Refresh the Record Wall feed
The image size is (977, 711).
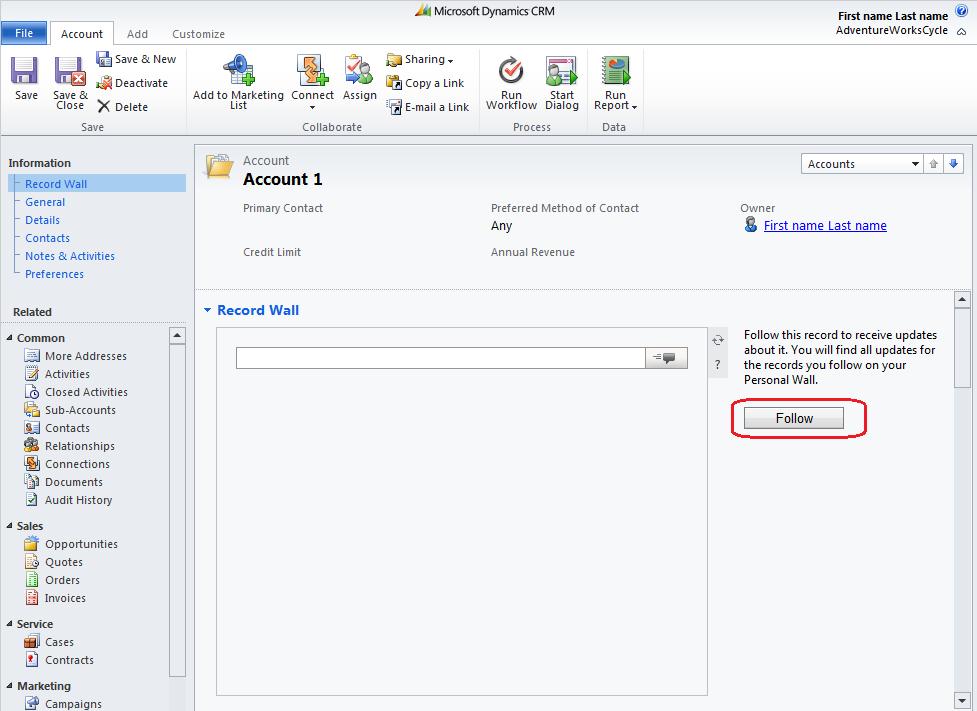pos(717,341)
